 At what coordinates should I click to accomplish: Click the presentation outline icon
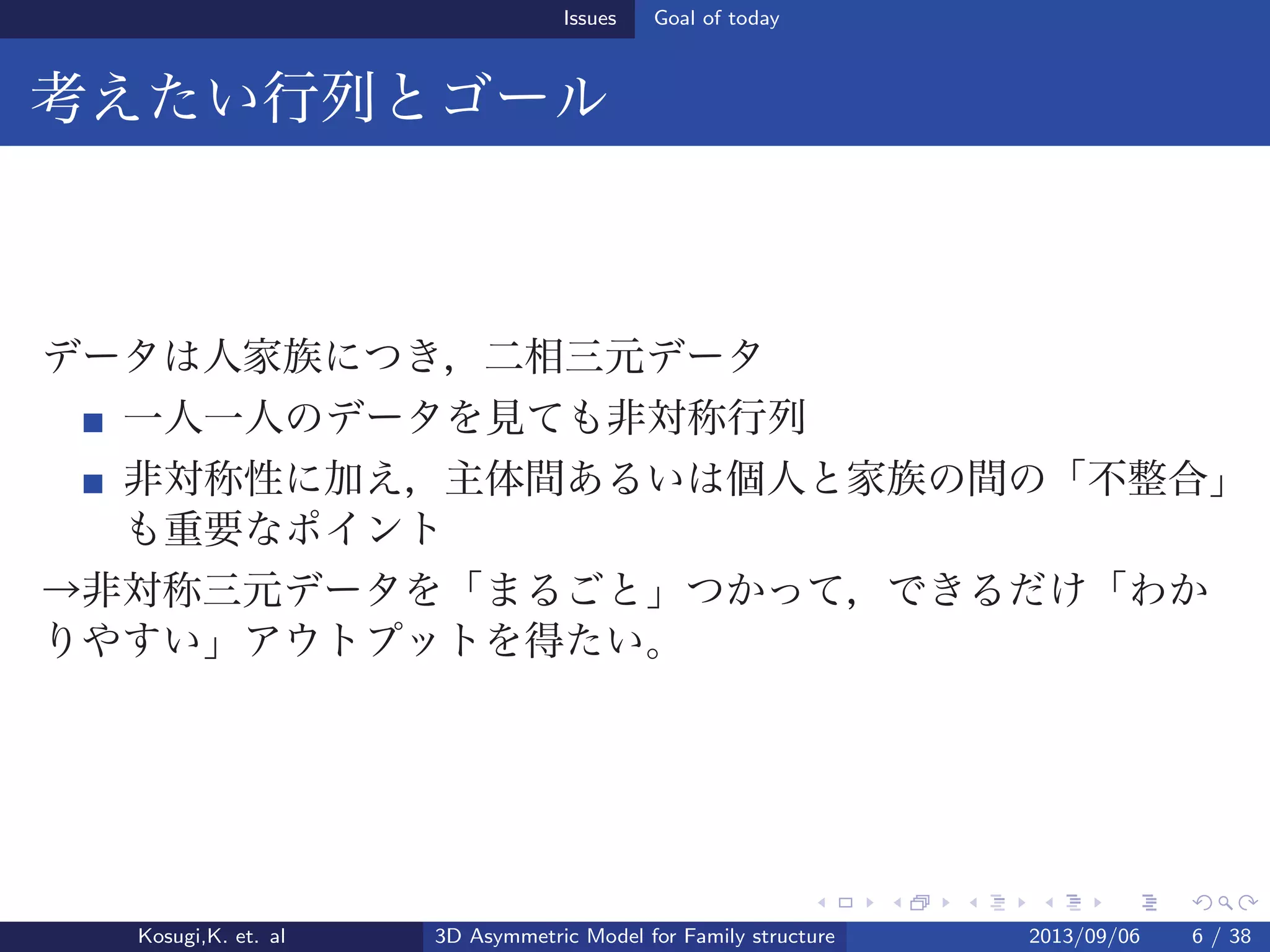pos(1149,903)
